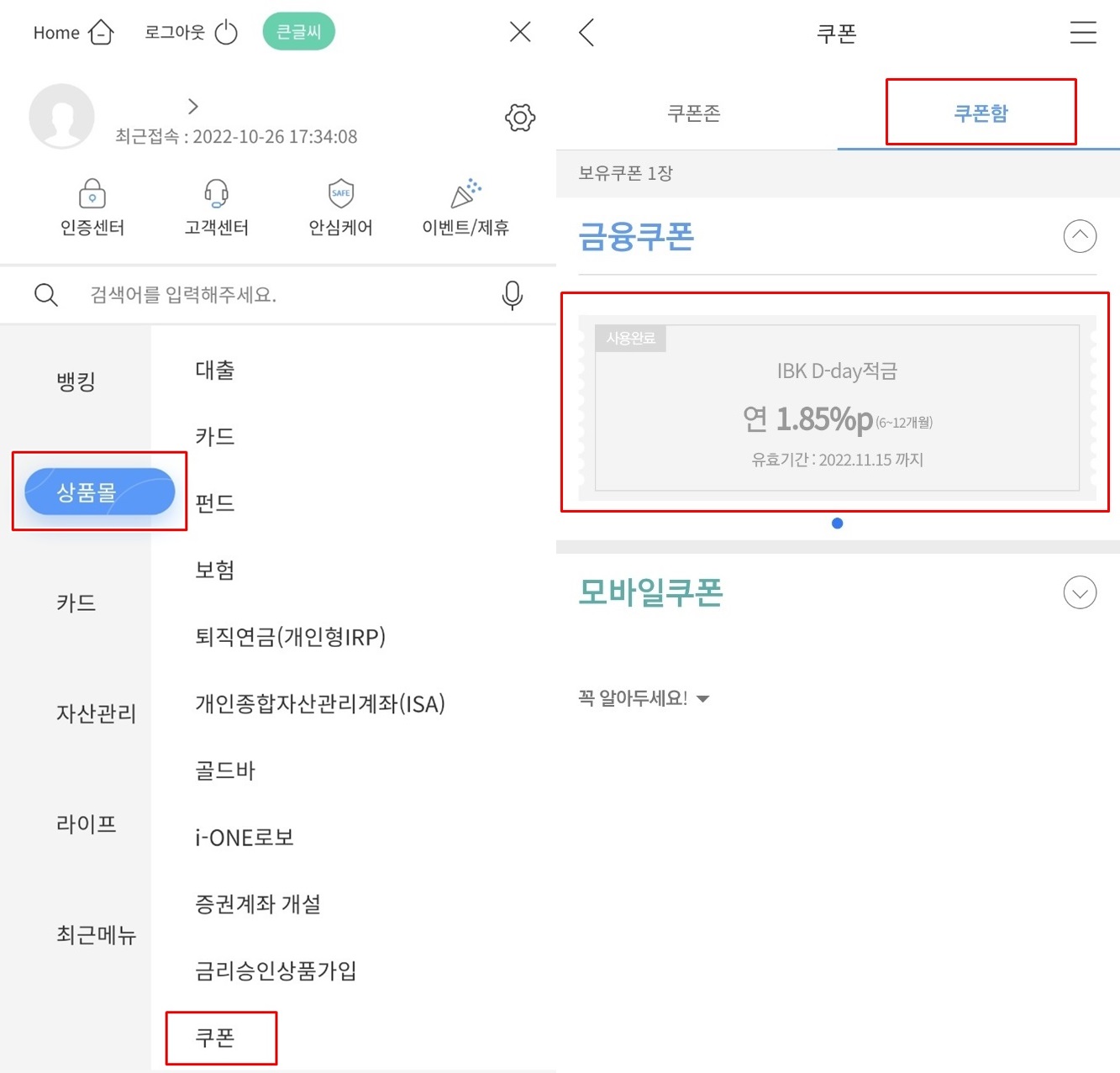Image resolution: width=1120 pixels, height=1073 pixels.
Task: Start voice search with microphone icon
Action: click(512, 295)
